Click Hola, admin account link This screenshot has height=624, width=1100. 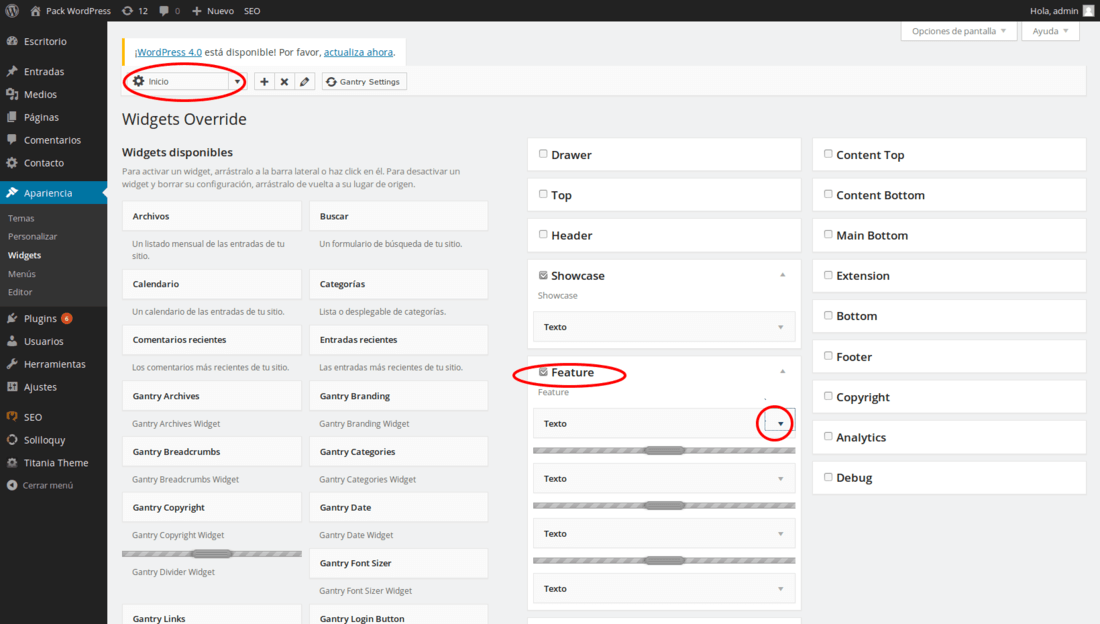click(x=1053, y=11)
